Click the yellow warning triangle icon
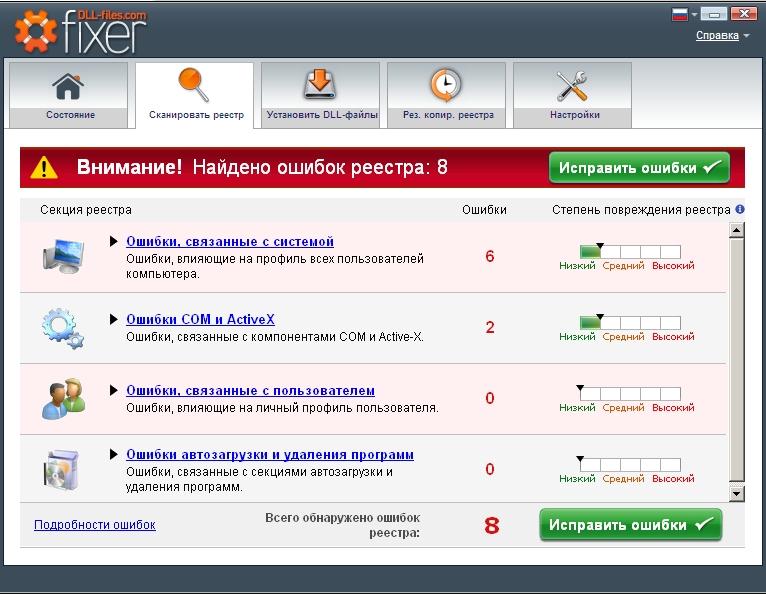Image resolution: width=766 pixels, height=594 pixels. pyautogui.click(x=44, y=168)
